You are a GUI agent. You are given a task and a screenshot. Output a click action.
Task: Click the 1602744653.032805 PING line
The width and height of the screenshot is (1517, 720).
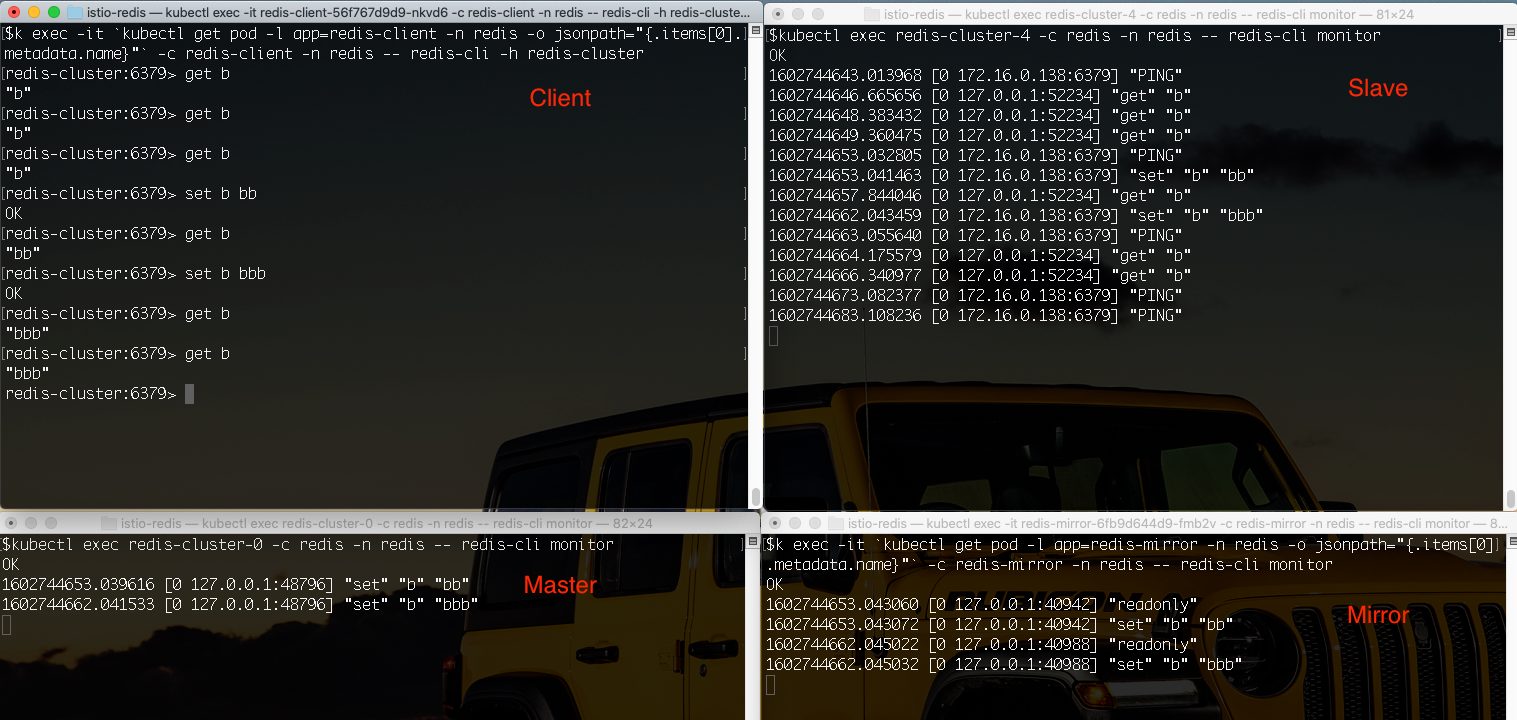click(x=974, y=156)
